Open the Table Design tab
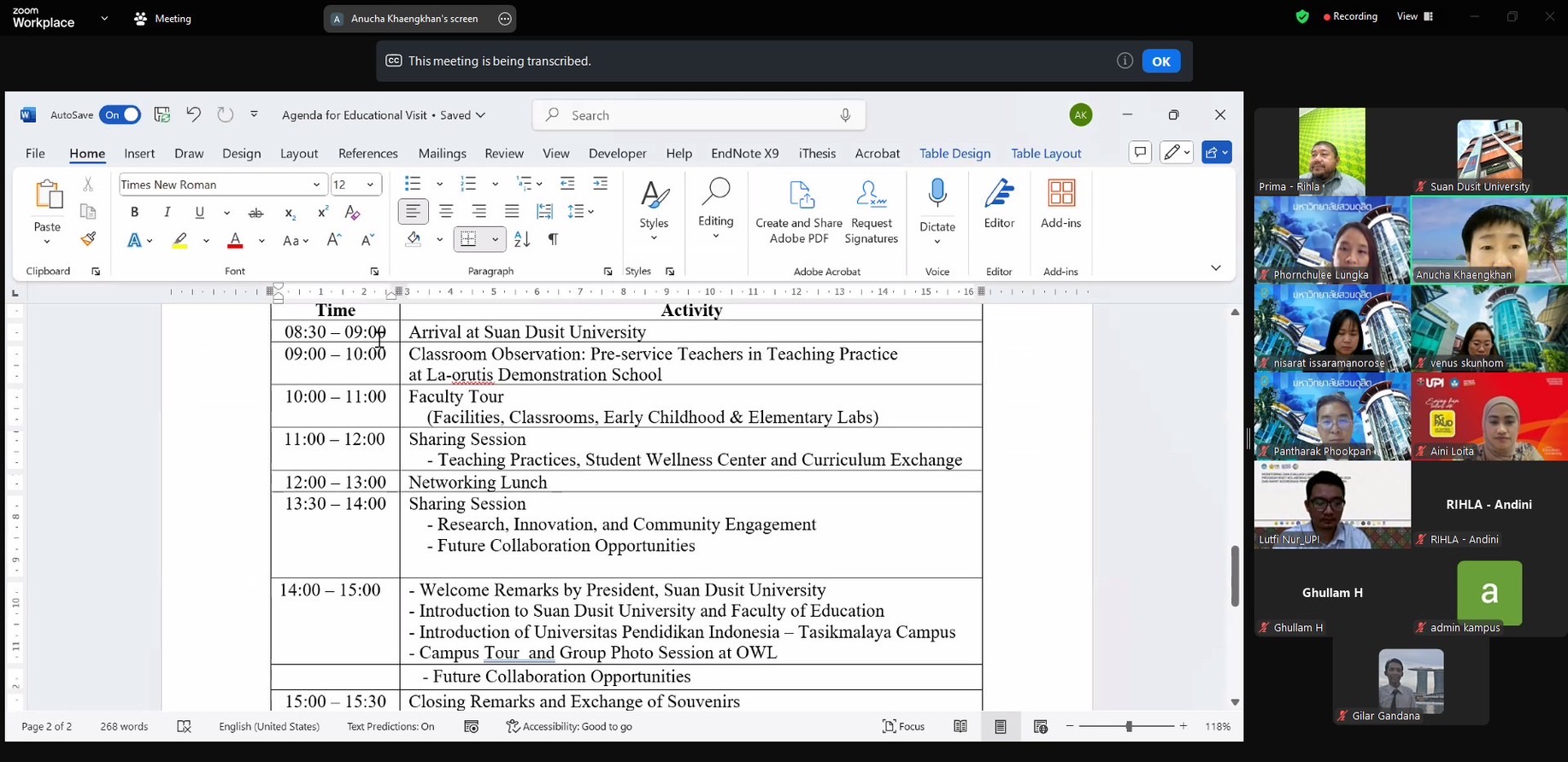 pos(954,154)
